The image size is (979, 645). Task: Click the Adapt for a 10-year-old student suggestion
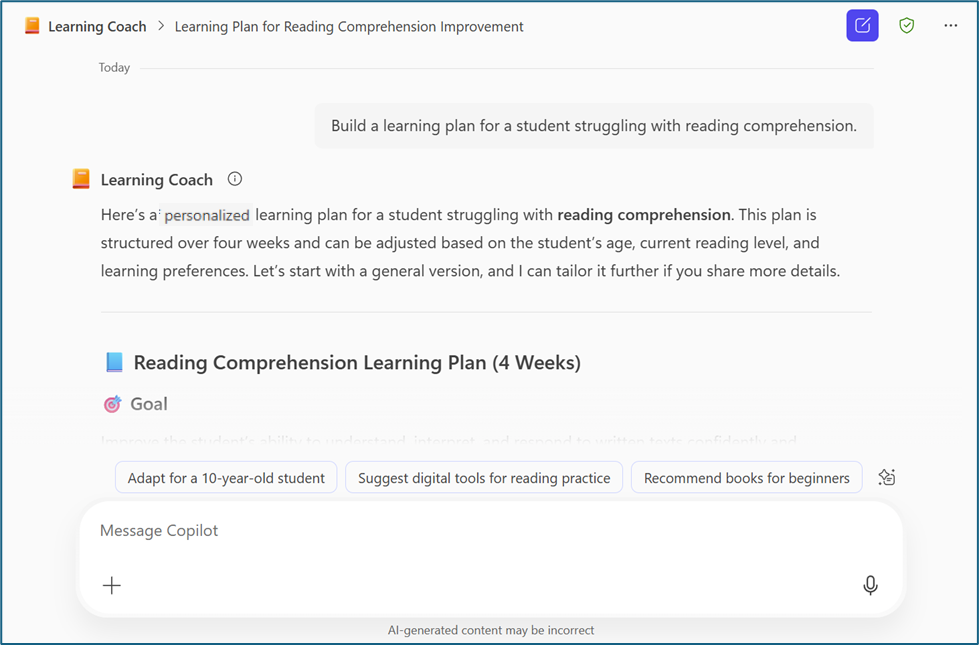point(225,477)
